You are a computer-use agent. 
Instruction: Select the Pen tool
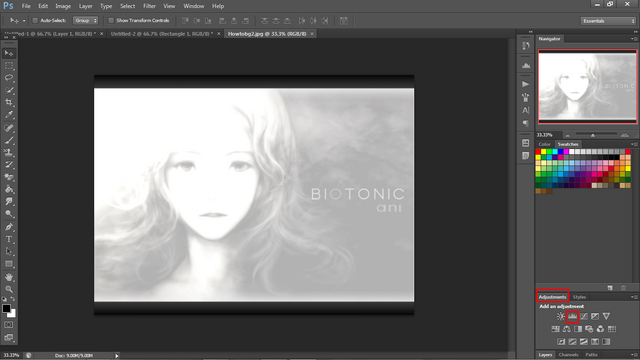click(9, 227)
